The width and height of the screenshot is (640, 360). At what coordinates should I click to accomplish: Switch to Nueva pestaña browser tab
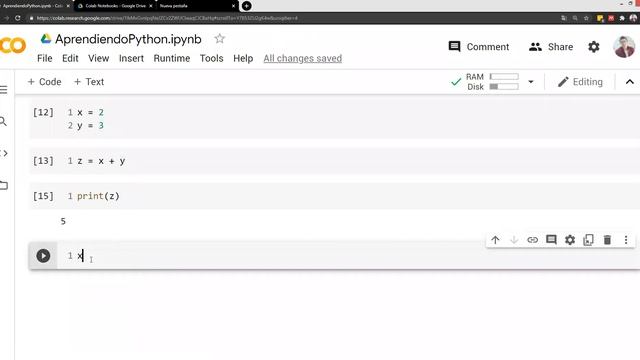click(x=198, y=6)
